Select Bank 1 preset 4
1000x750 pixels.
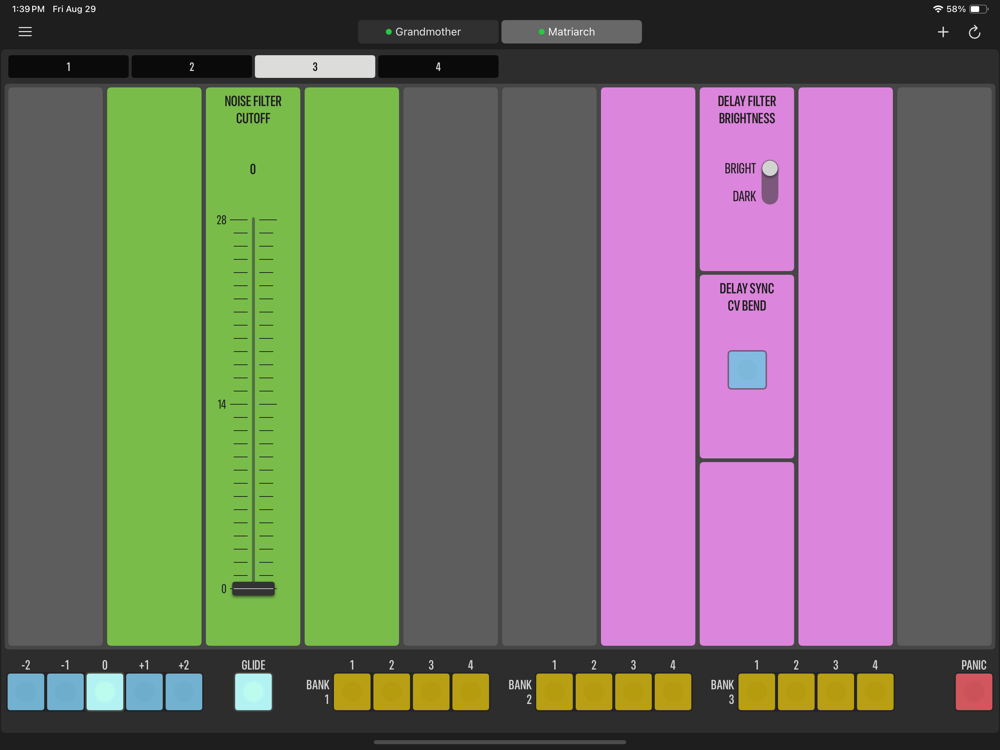471,692
